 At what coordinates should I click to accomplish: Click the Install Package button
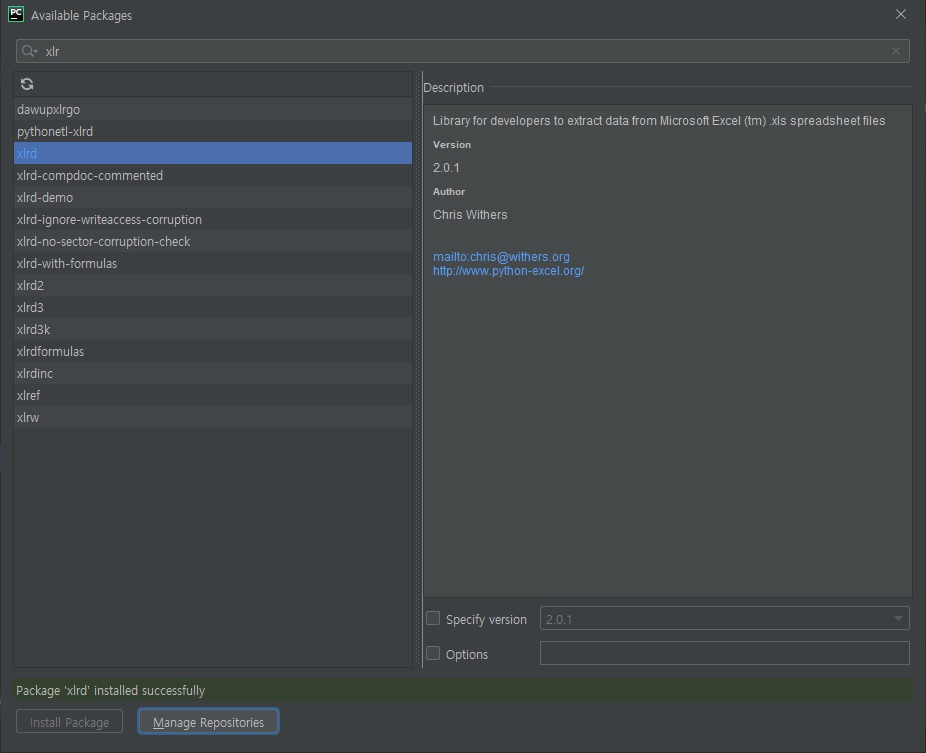pos(69,722)
